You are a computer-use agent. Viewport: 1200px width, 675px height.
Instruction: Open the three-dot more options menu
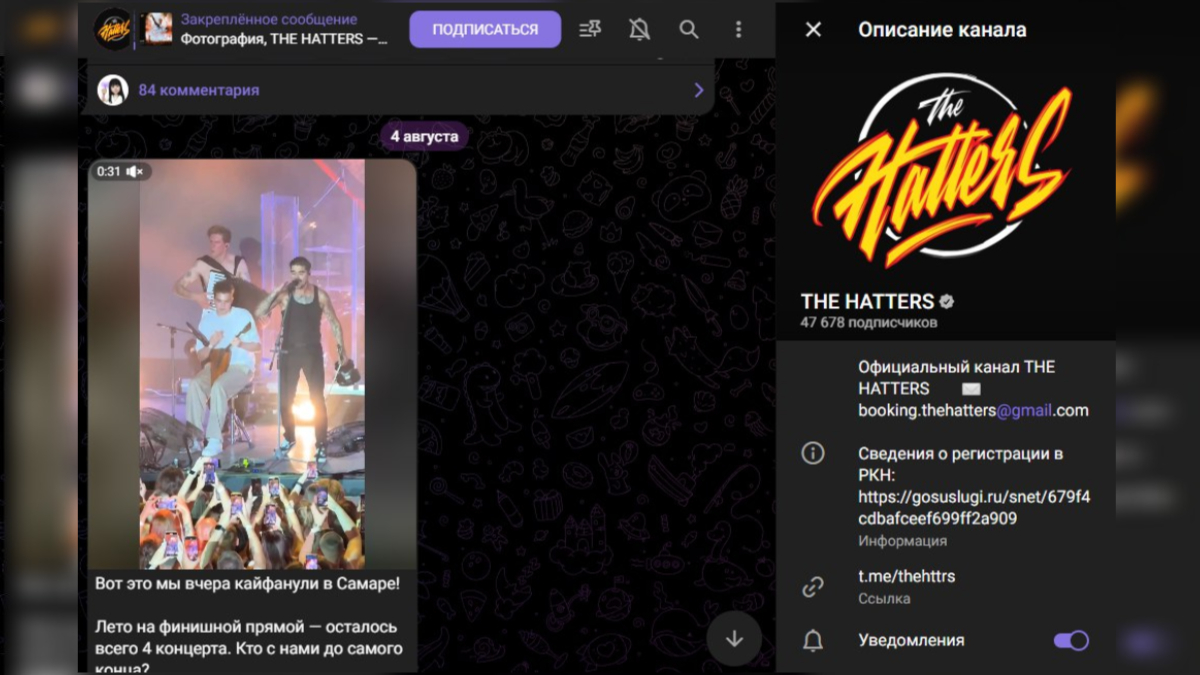point(738,30)
